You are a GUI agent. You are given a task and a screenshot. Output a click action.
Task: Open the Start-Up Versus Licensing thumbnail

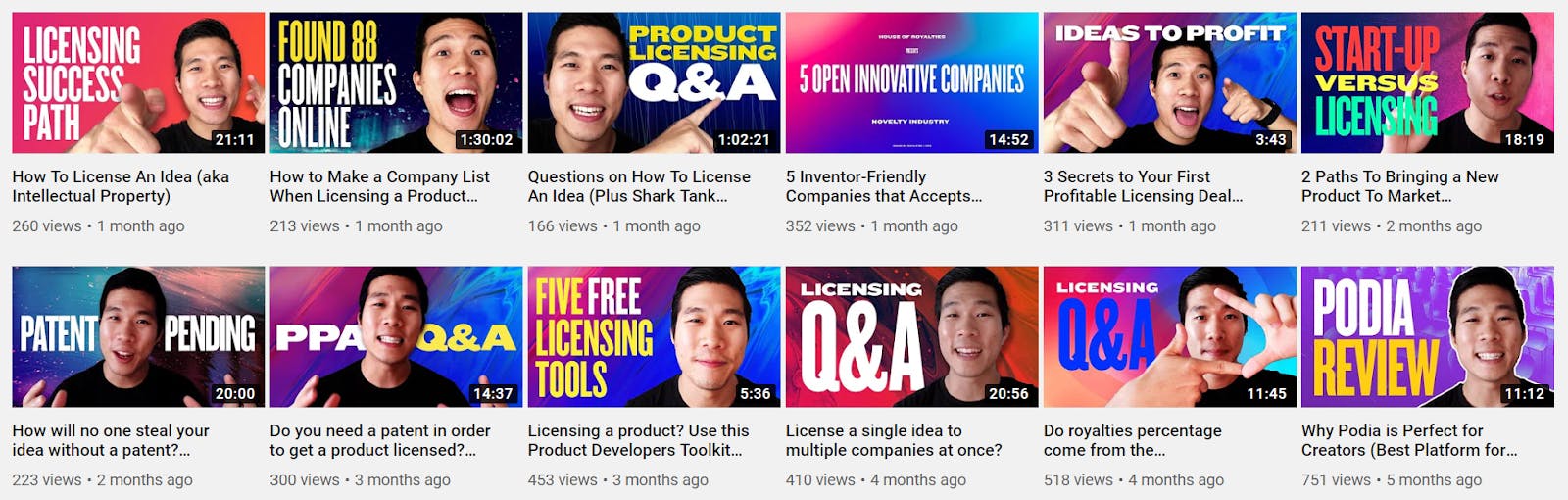[x=1427, y=82]
